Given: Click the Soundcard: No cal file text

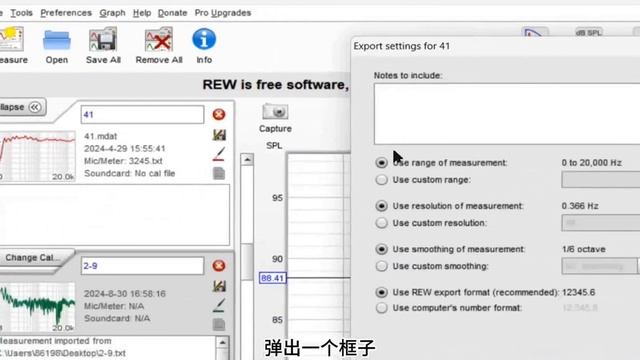Looking at the screenshot, I should click(x=129, y=173).
